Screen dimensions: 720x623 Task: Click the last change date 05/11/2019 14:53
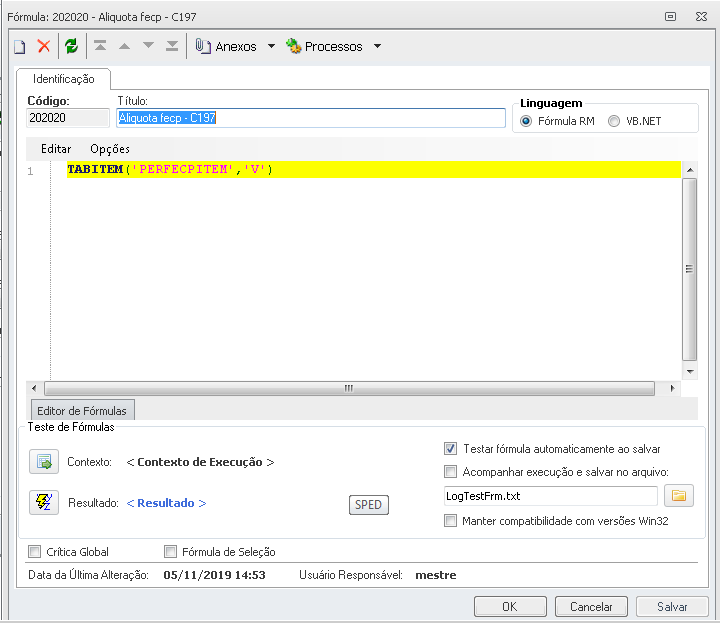214,575
